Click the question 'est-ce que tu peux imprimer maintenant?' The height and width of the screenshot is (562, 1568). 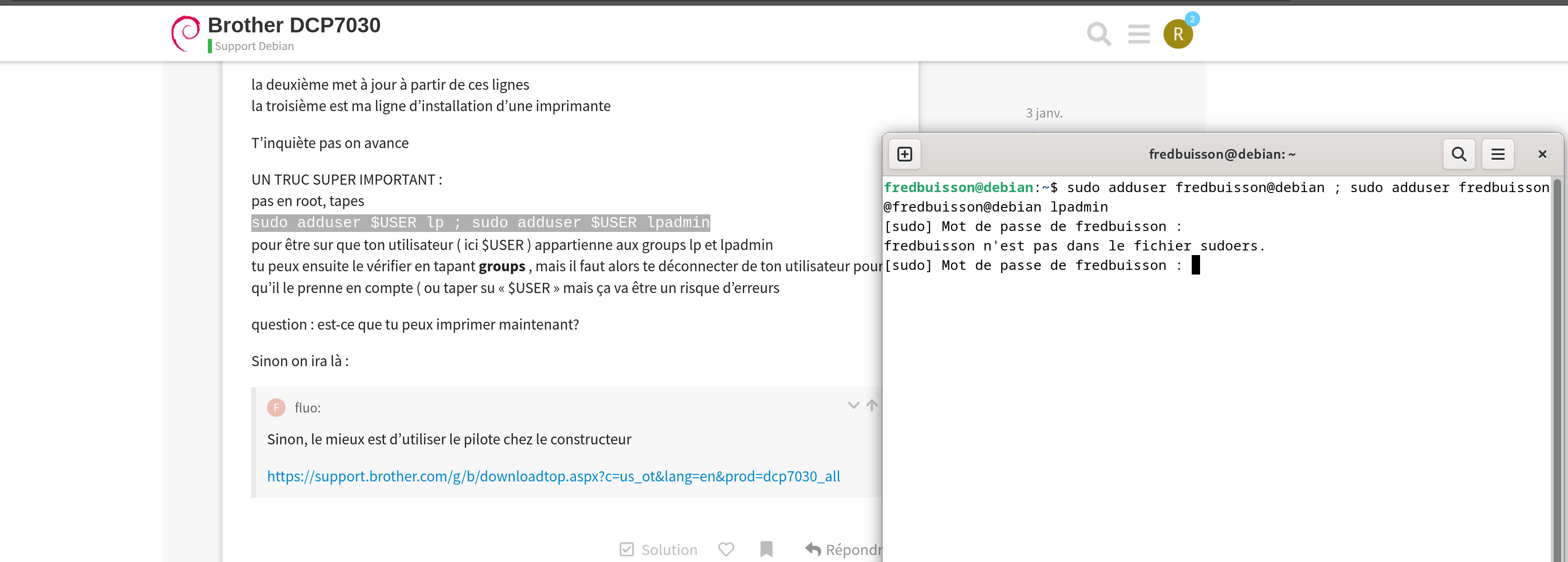[x=448, y=325]
